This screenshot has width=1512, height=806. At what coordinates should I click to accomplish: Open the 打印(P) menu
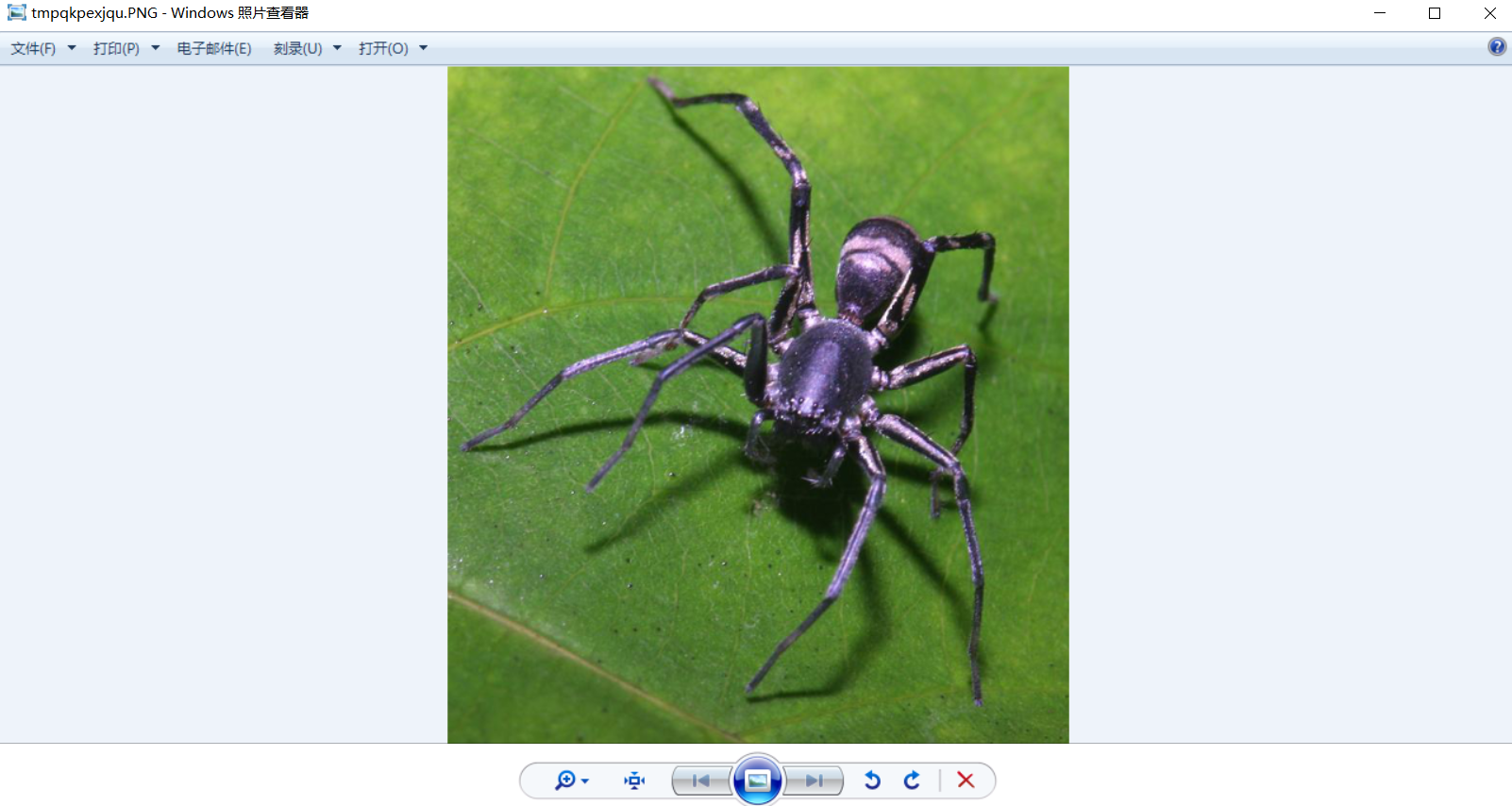pyautogui.click(x=116, y=48)
